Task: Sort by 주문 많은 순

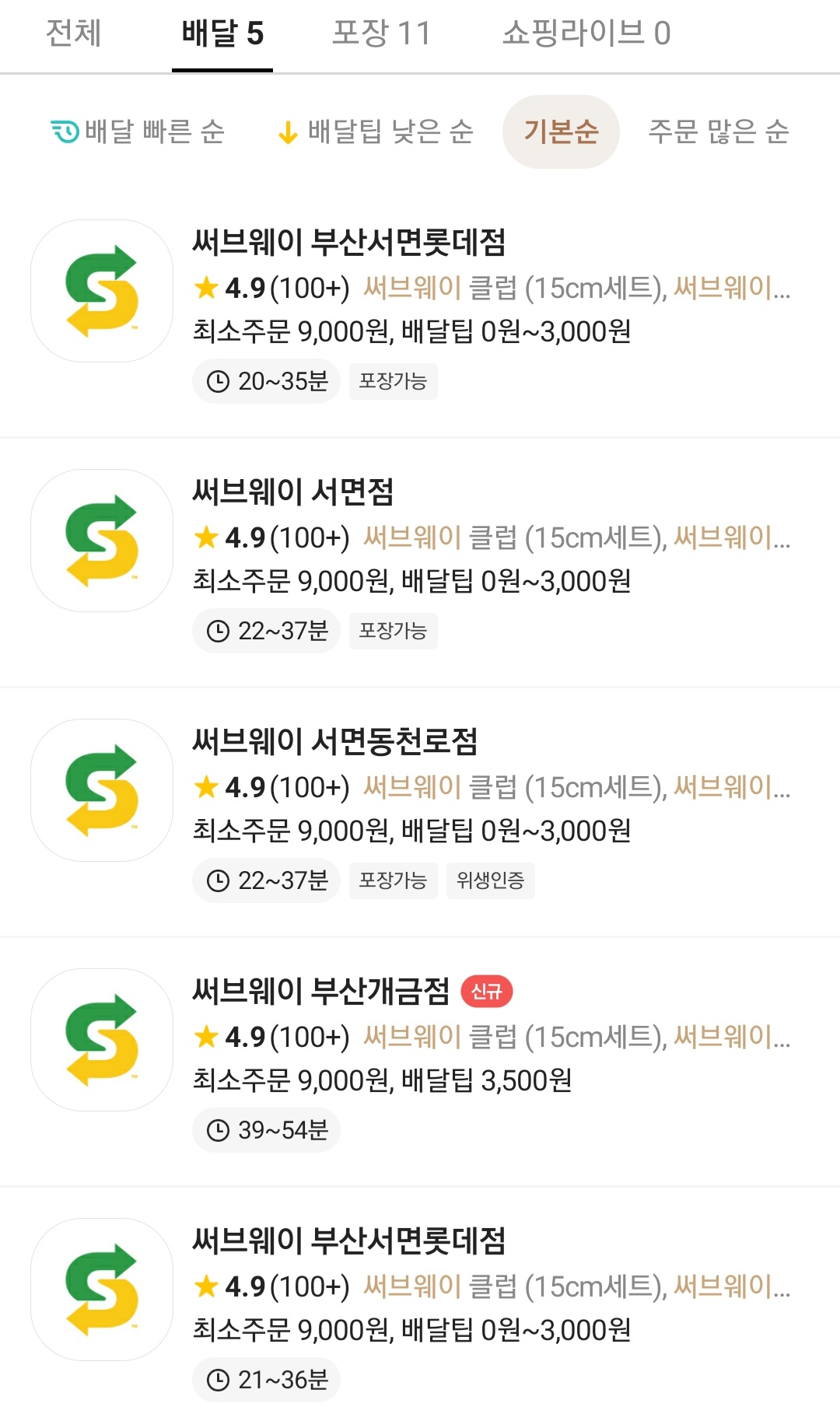Action: coord(719,131)
